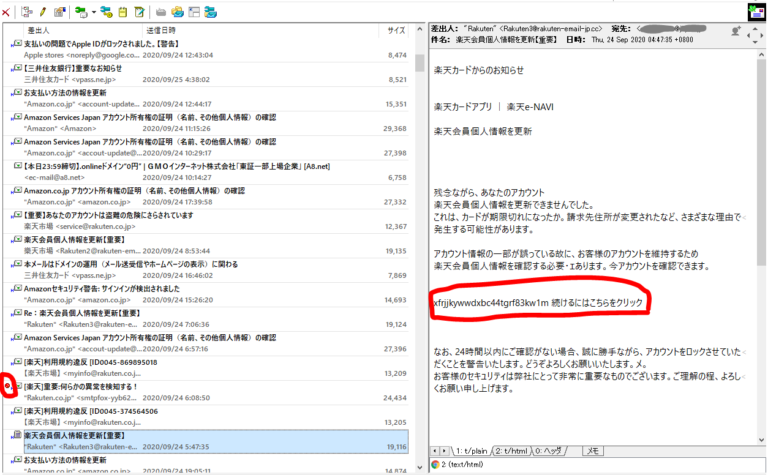Switch to the 0: ヘッダ tab

click(x=548, y=451)
